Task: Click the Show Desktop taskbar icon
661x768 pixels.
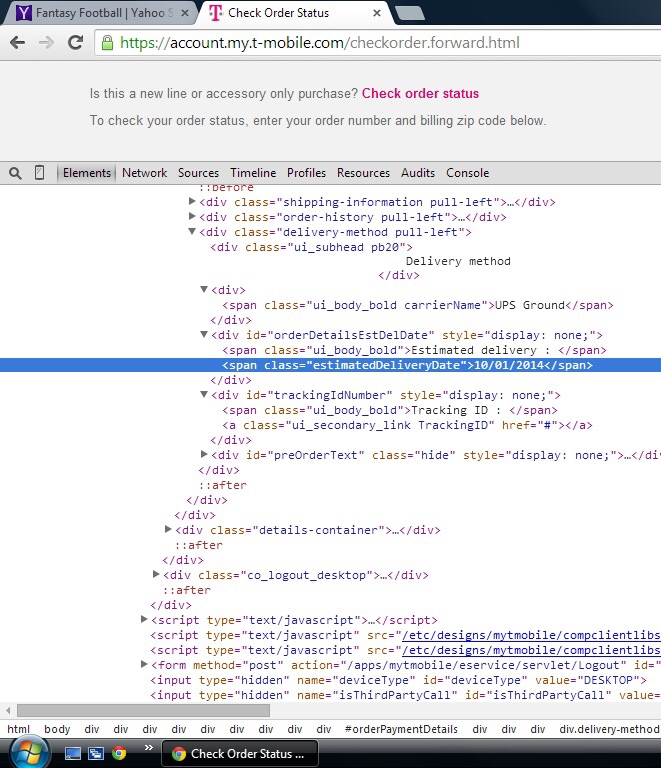Action: [73, 753]
